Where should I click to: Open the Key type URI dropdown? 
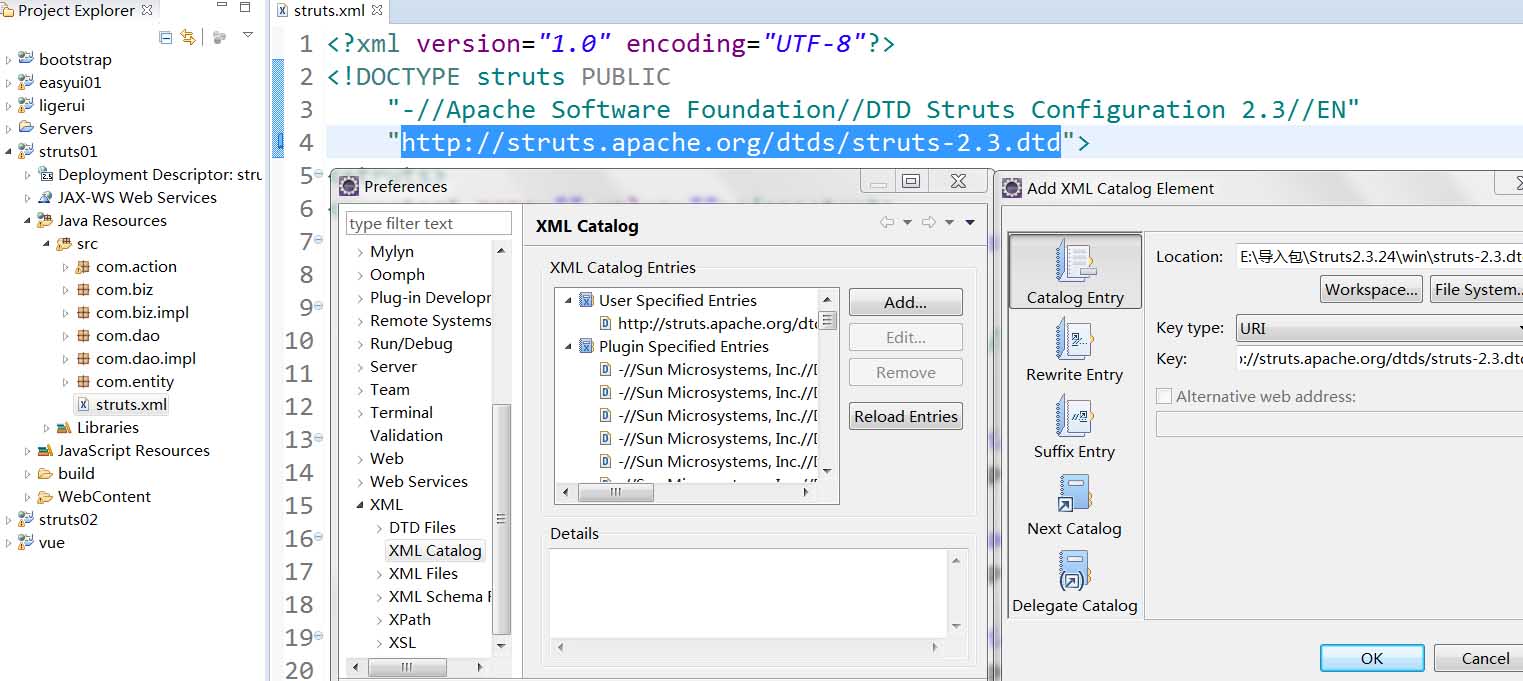coord(1380,328)
